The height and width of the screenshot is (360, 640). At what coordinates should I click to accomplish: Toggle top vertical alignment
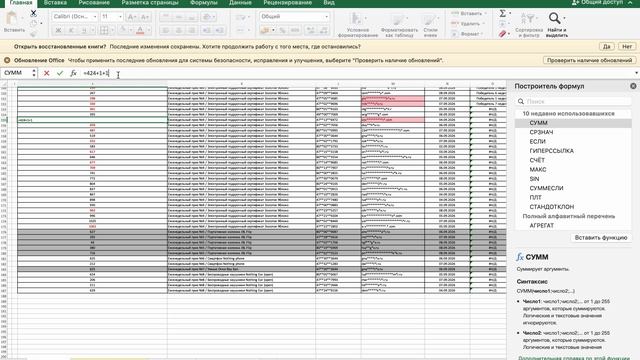166,17
